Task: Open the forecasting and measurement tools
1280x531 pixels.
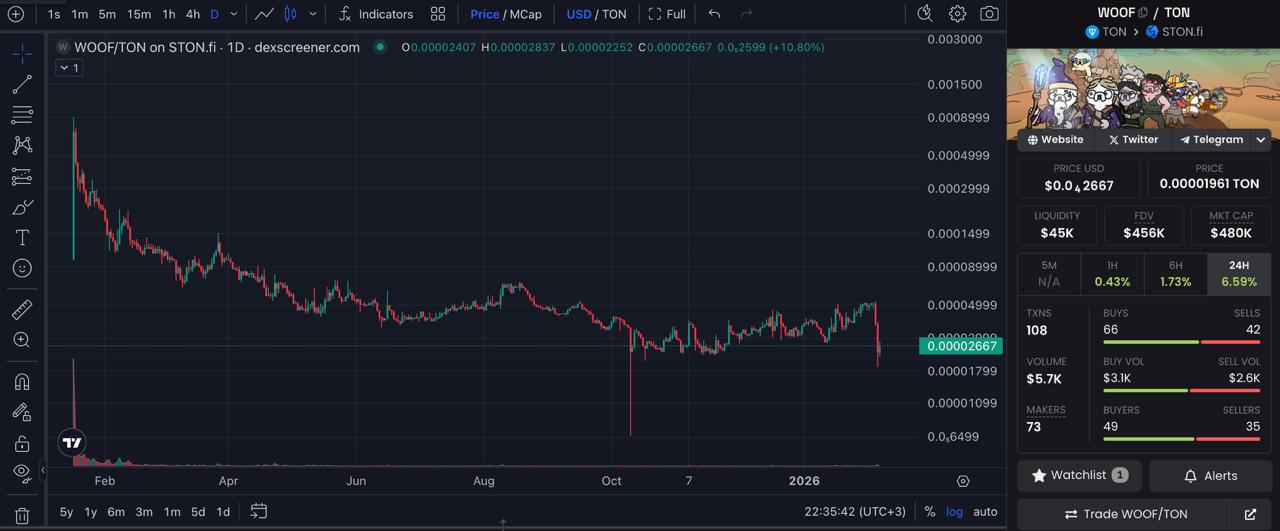Action: click(22, 176)
